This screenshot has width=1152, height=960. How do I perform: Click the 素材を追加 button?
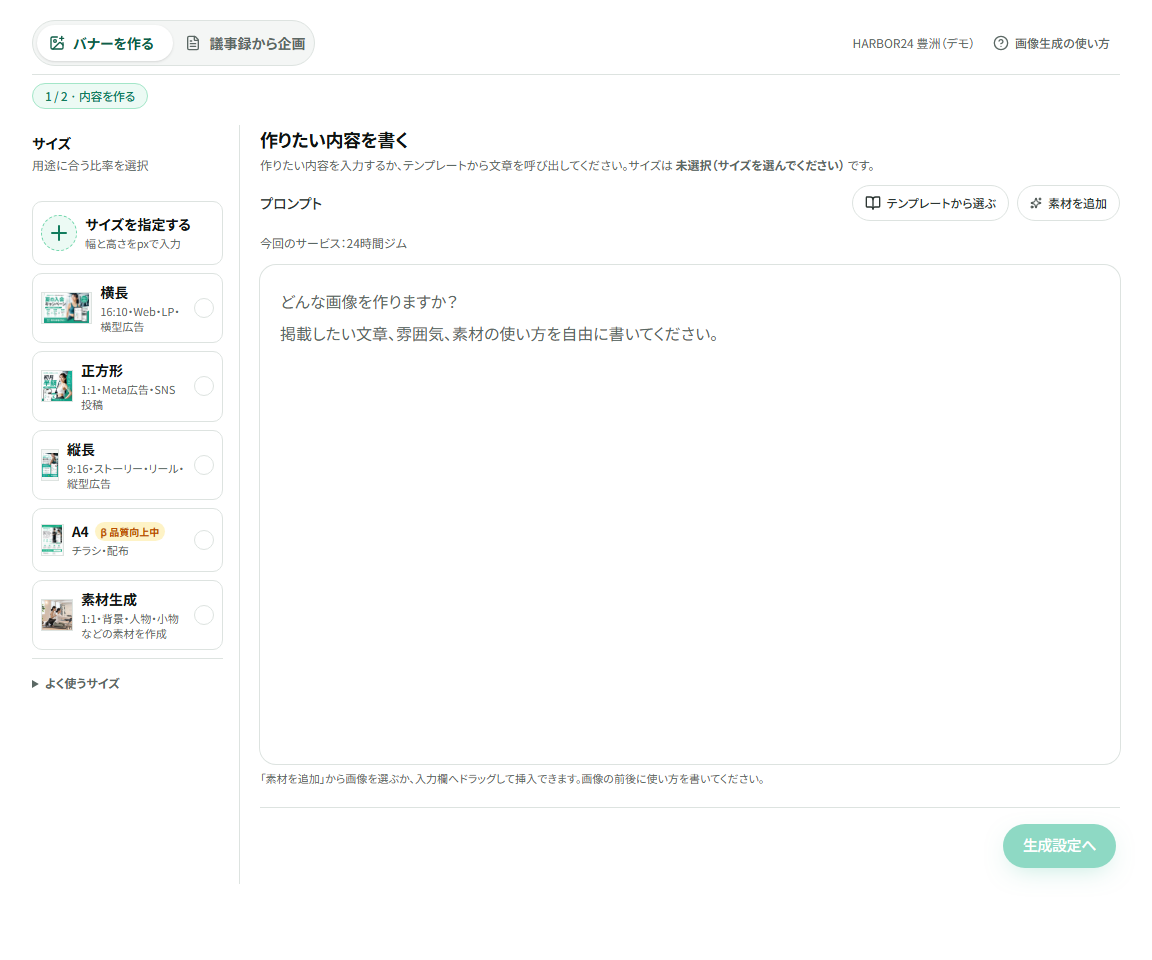(x=1068, y=203)
